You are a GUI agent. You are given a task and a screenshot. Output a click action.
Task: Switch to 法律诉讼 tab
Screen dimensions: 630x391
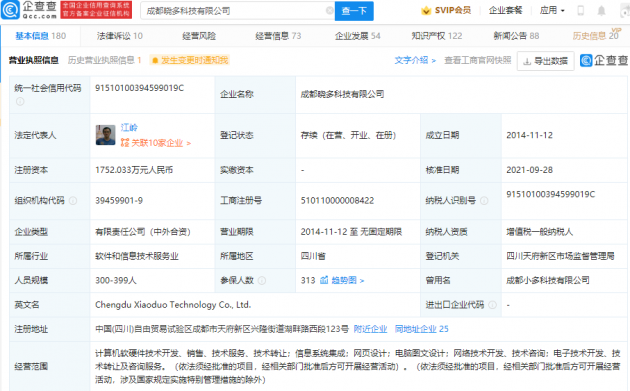120,36
